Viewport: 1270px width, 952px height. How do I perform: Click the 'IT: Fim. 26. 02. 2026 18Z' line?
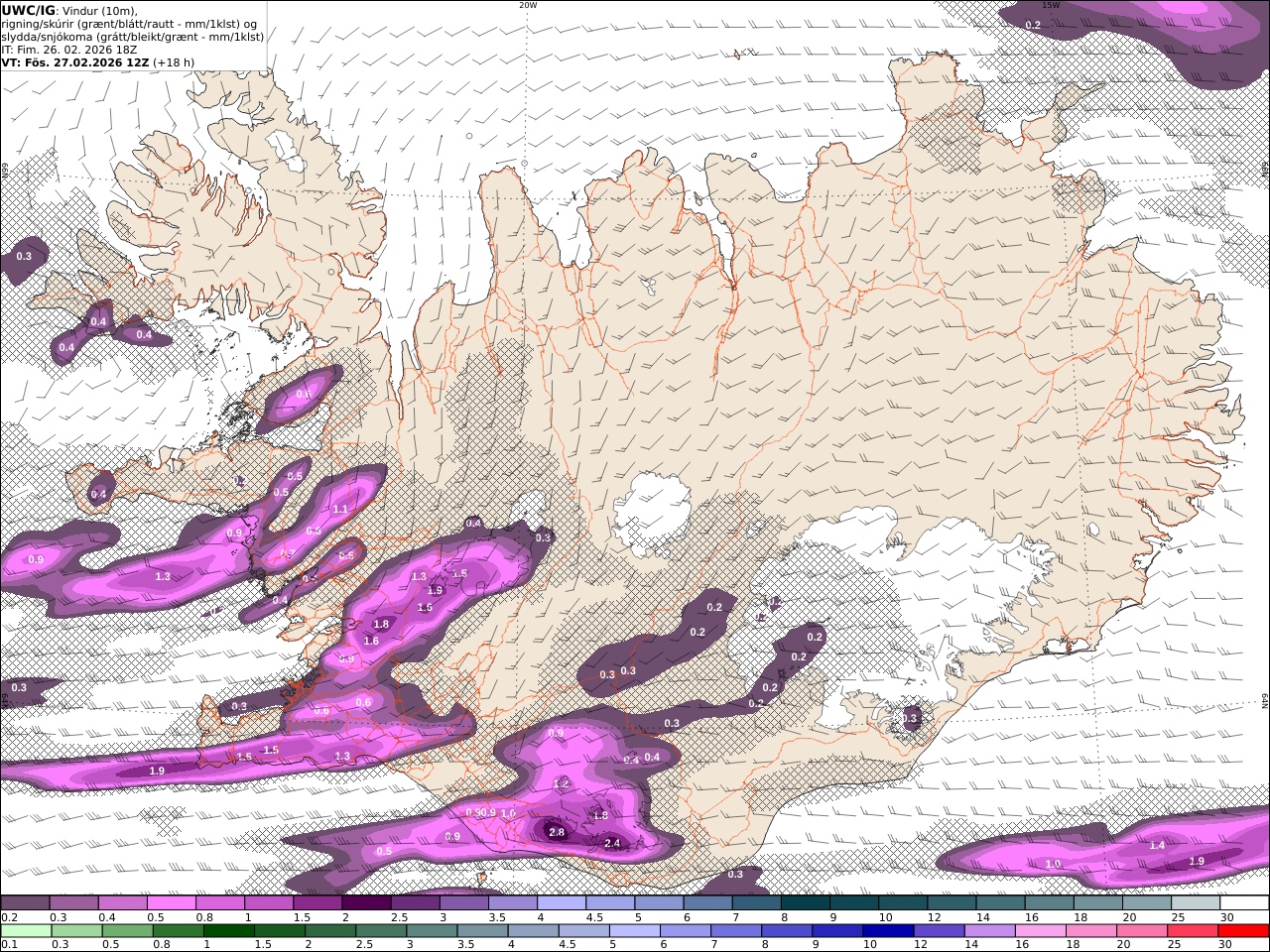tap(68, 50)
